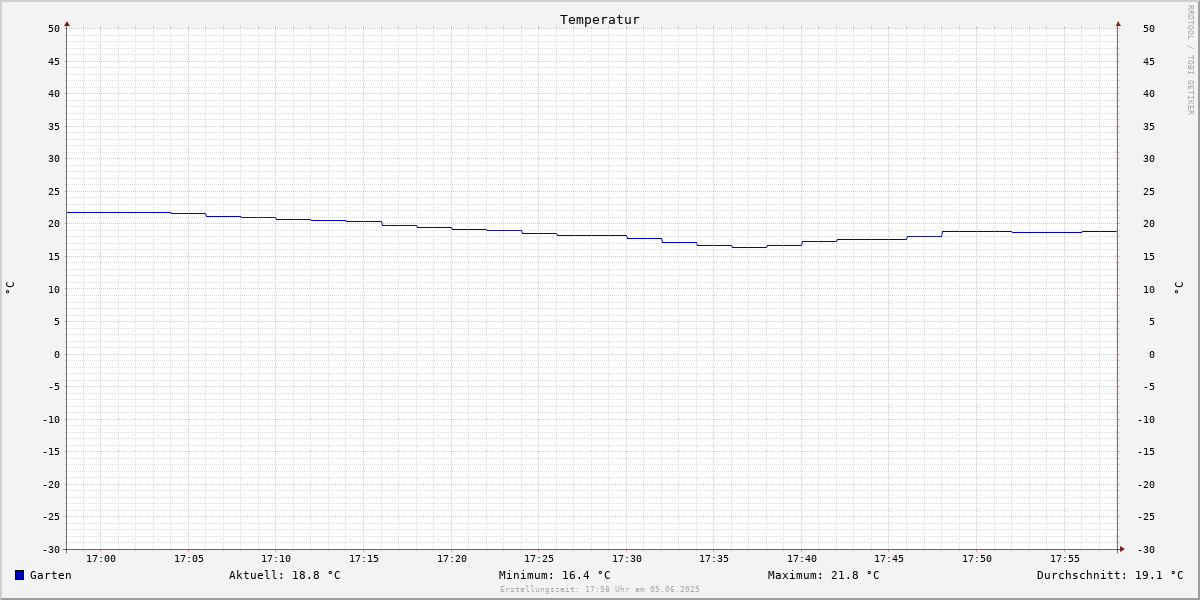Click the 40 label on right axis
The height and width of the screenshot is (600, 1200).
[1149, 94]
